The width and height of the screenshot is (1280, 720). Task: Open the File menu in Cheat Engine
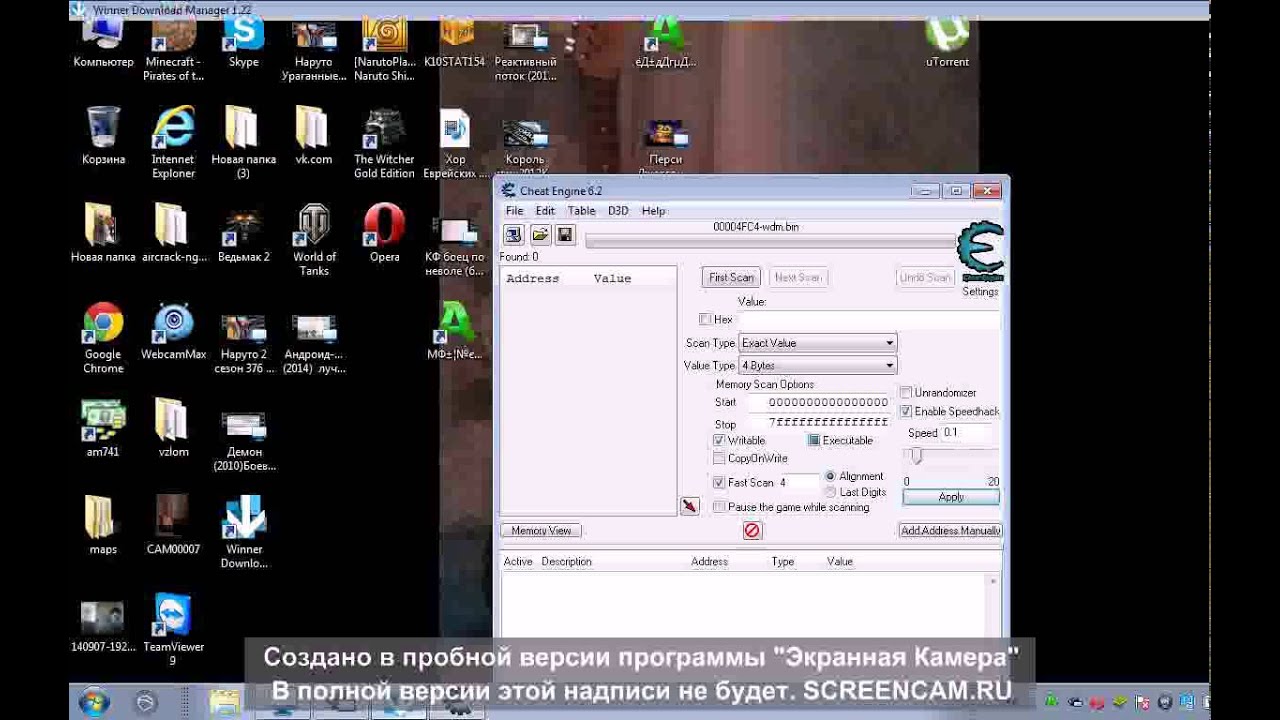coord(514,211)
